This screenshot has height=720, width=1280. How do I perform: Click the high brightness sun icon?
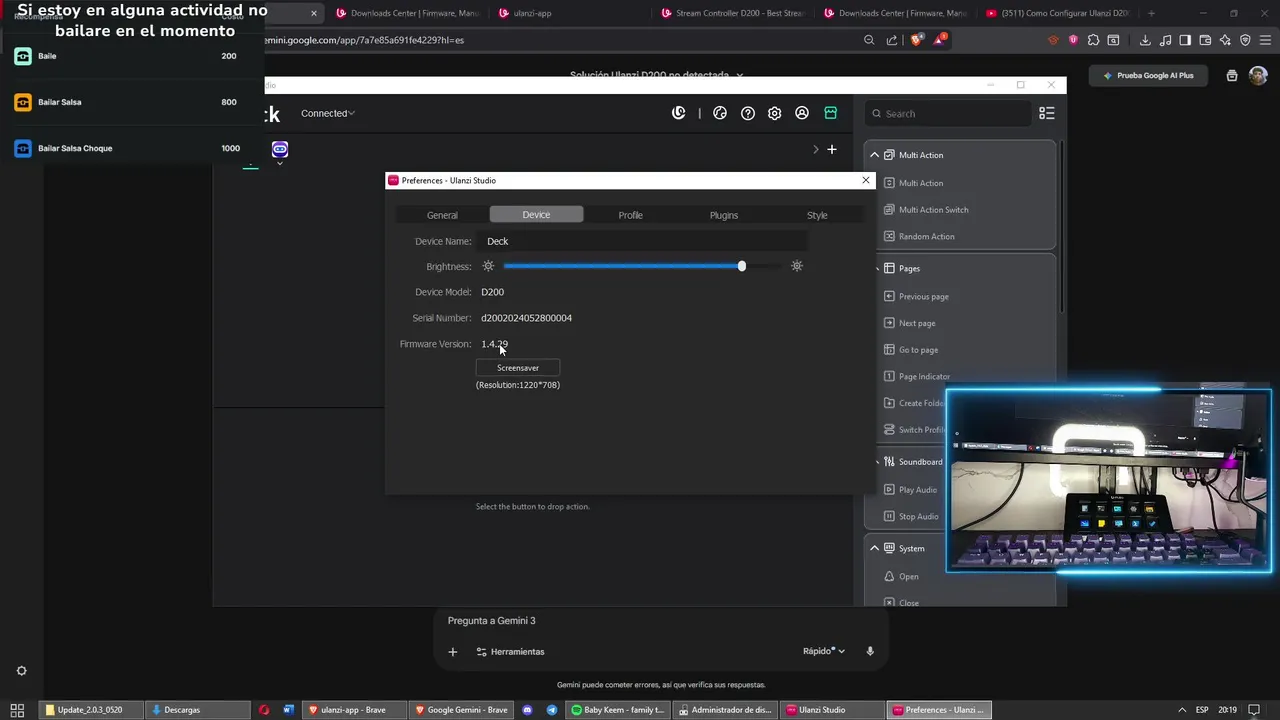[x=797, y=266]
